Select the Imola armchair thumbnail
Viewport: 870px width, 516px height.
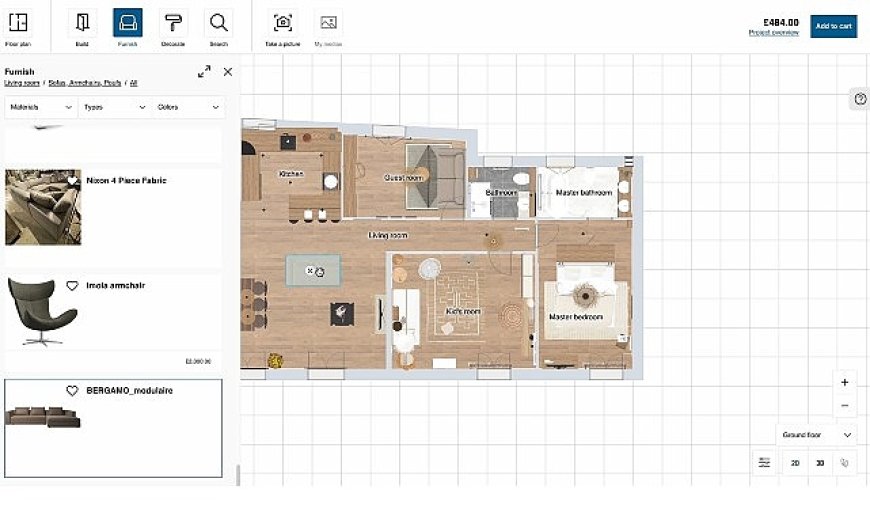[x=43, y=312]
